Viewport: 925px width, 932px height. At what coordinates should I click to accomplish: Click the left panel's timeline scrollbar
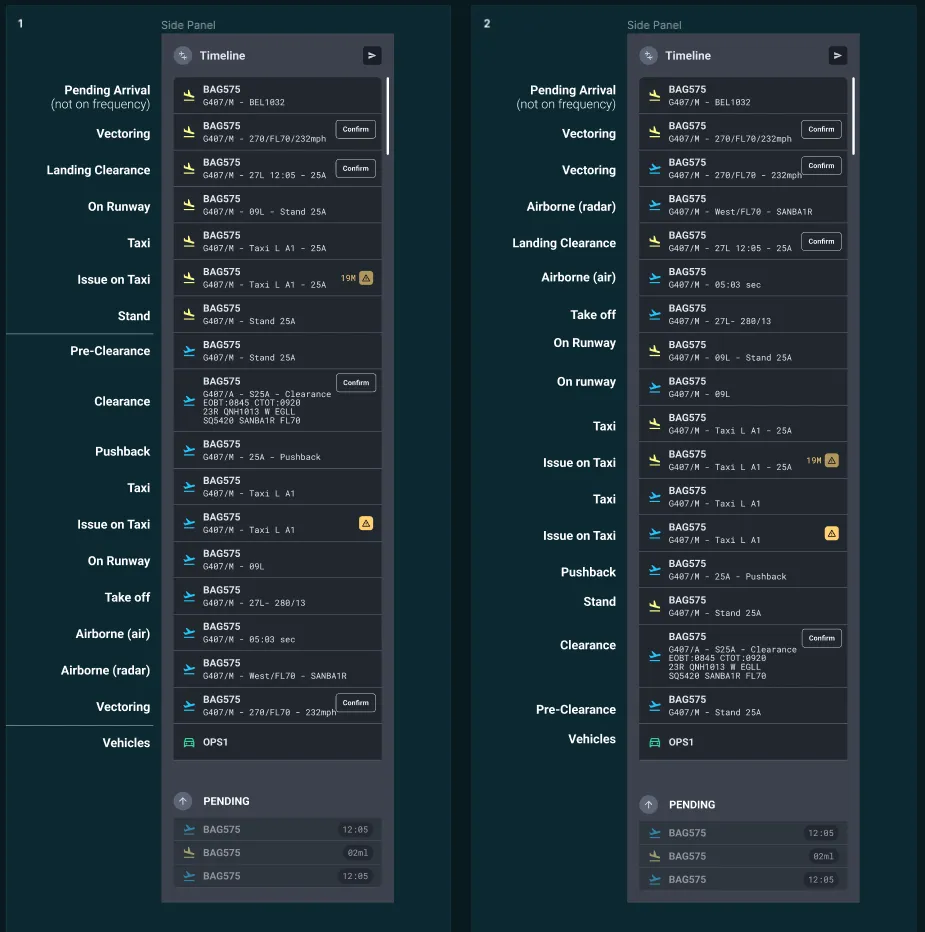pos(388,116)
